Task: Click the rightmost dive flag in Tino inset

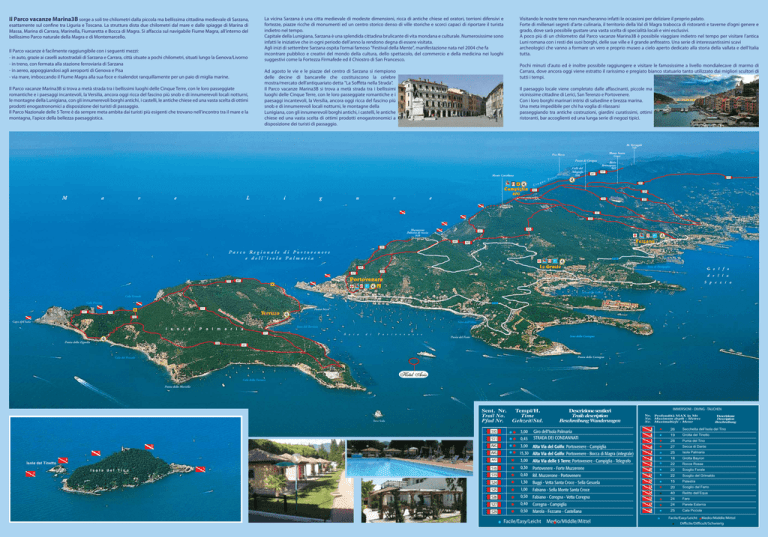Action: coord(200,469)
